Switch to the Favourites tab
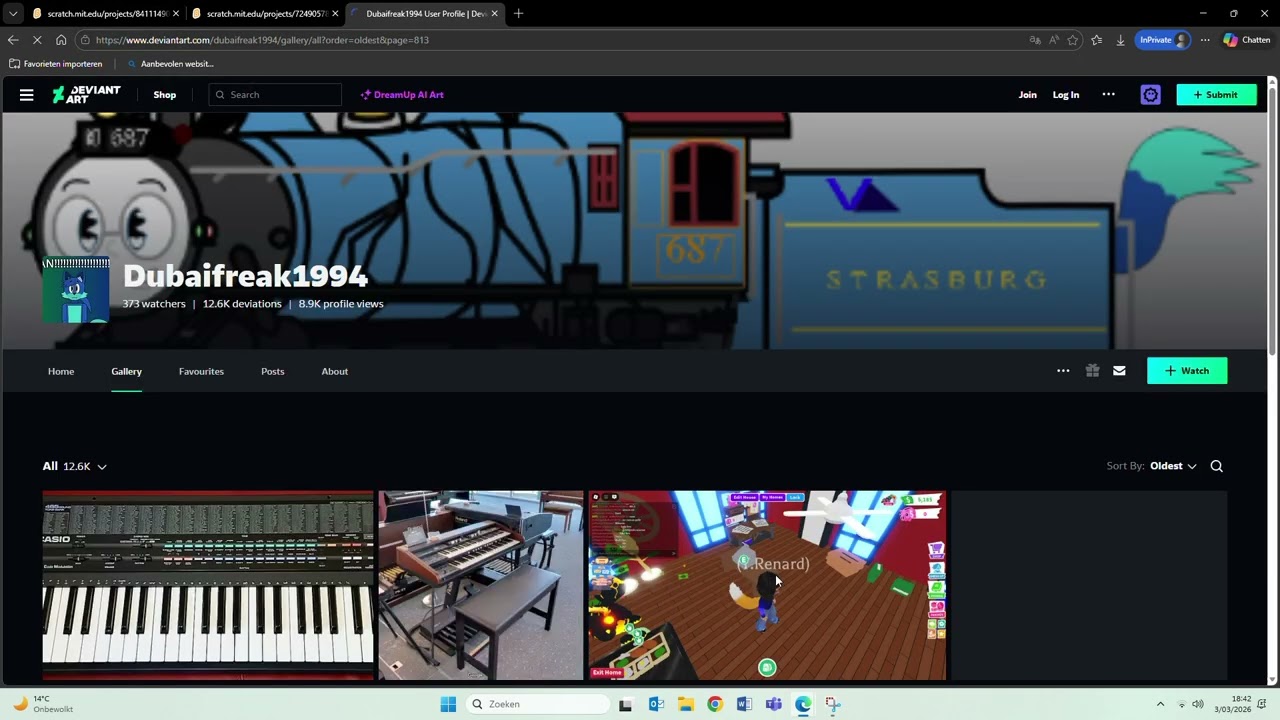This screenshot has height=720, width=1280. [x=201, y=371]
